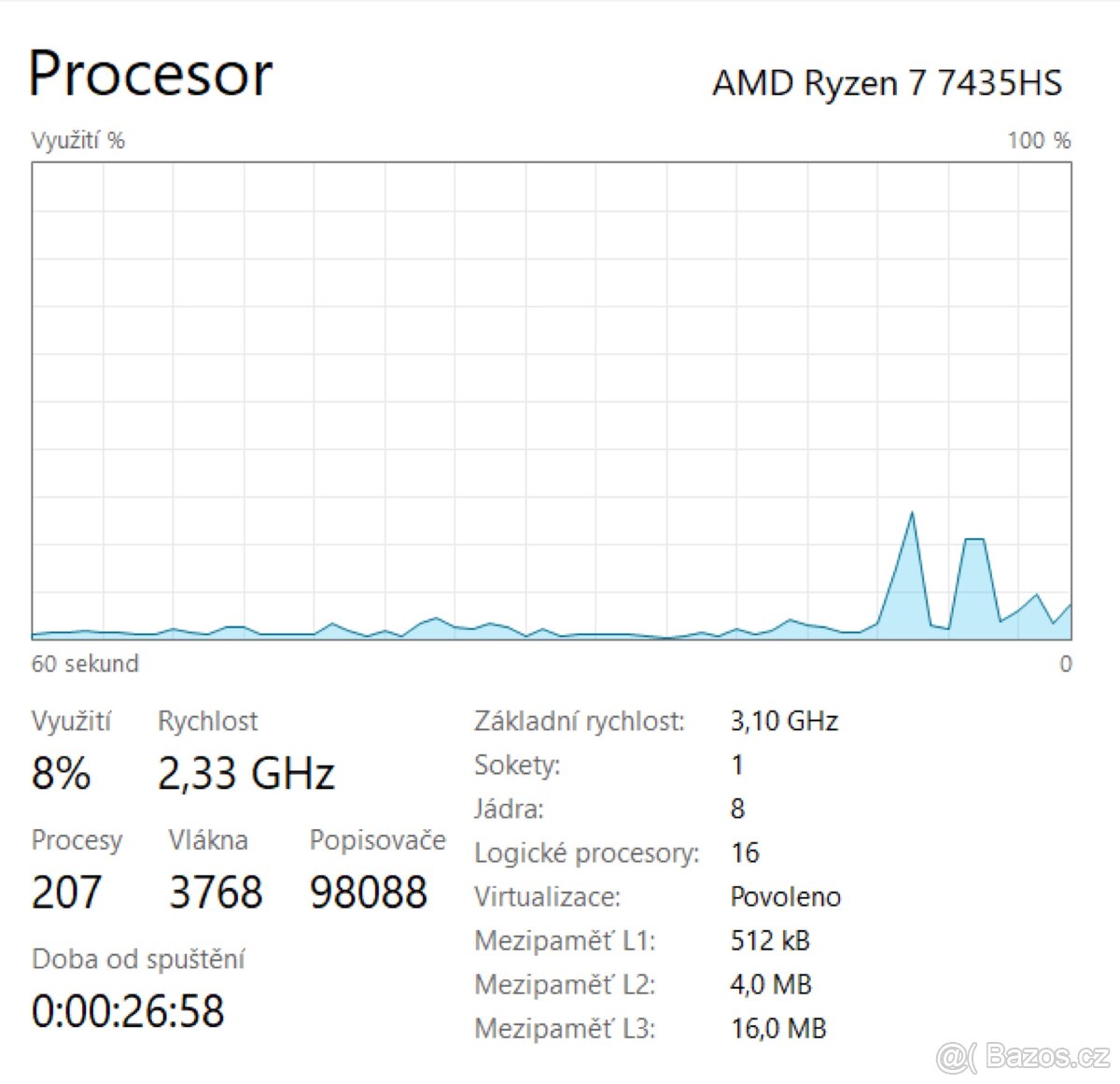Click the Základní rychlost value 3,10 GHz
This screenshot has width=1120, height=1084.
(784, 721)
